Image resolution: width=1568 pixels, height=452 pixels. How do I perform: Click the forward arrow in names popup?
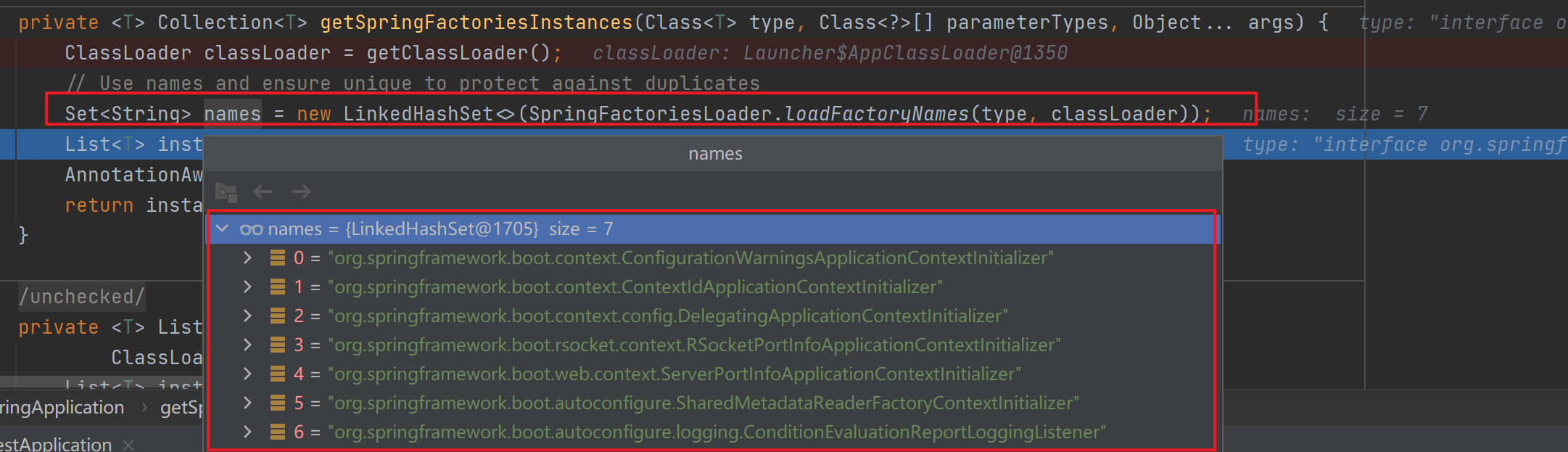pos(301,192)
